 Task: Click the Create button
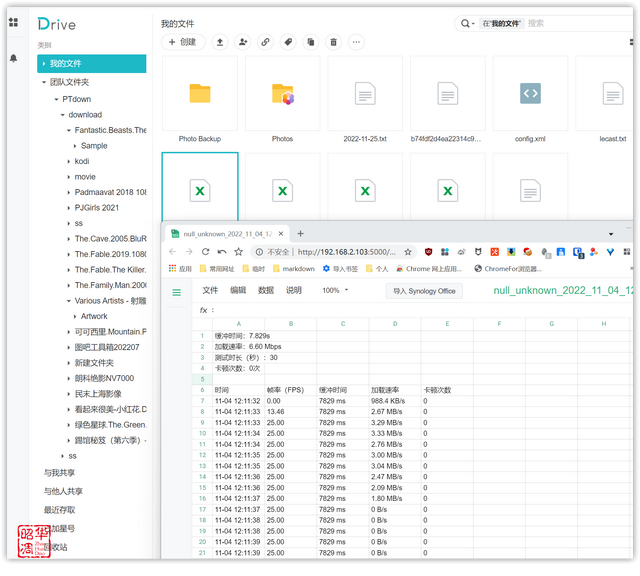[183, 42]
